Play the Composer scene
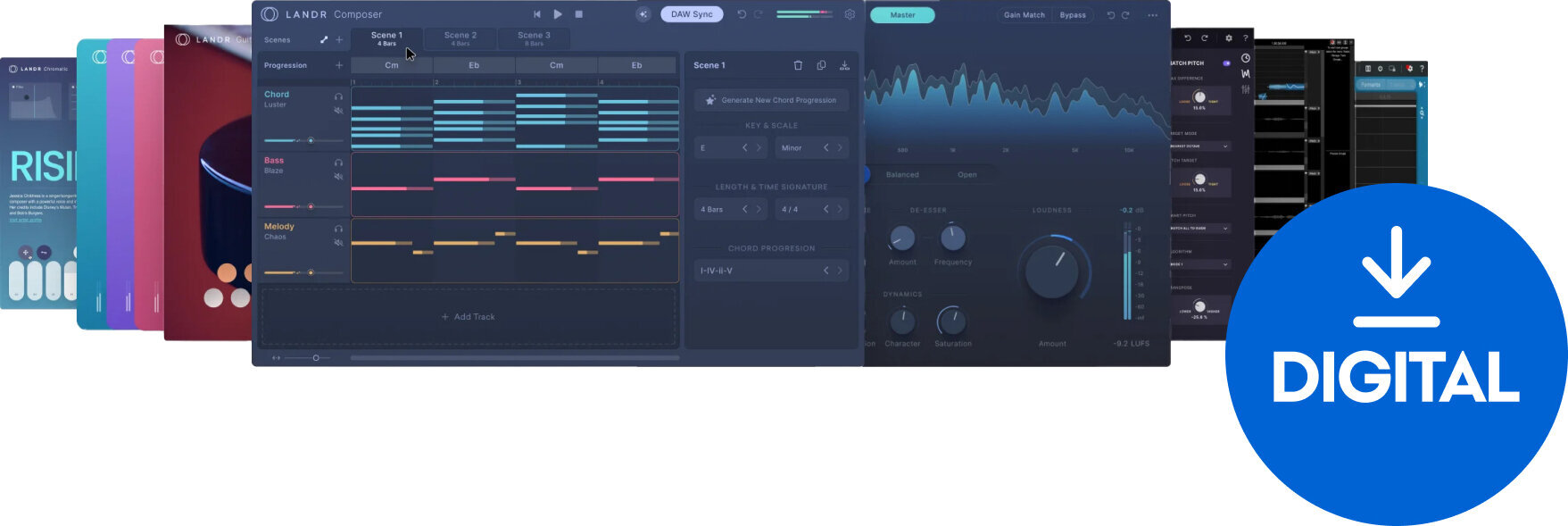1568x526 pixels. [x=558, y=14]
